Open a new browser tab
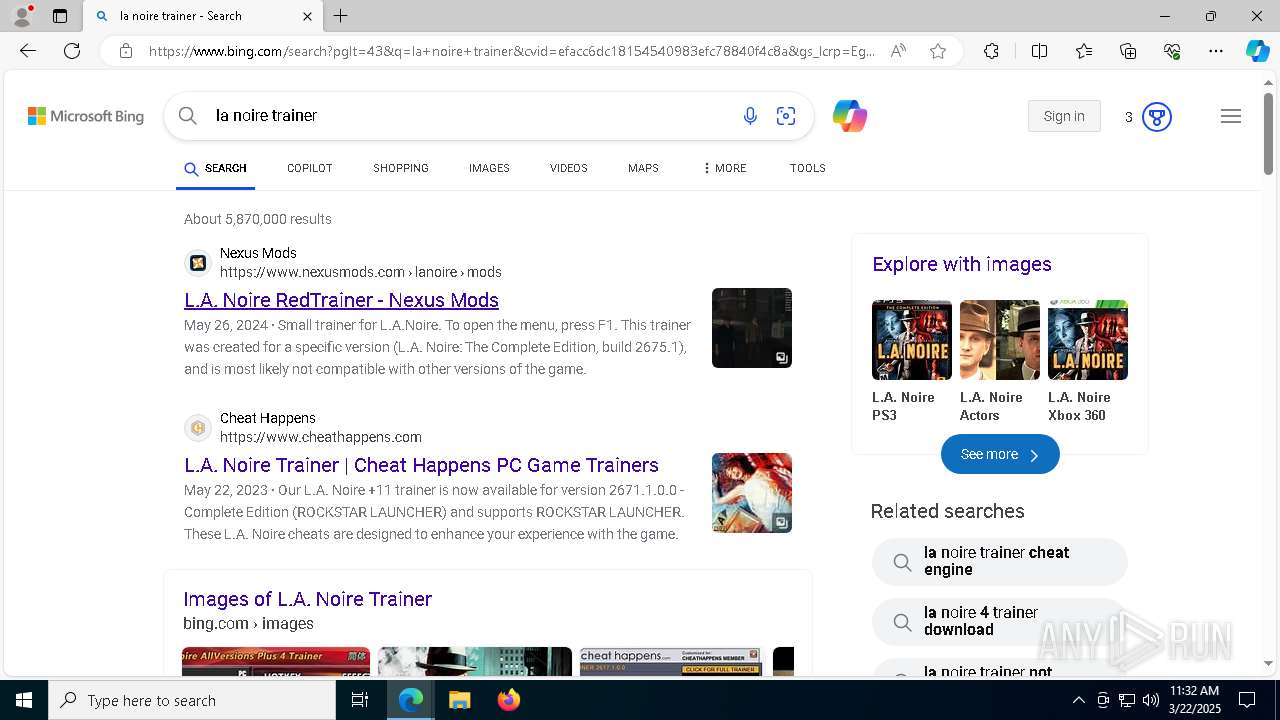Viewport: 1280px width, 720px height. [x=341, y=16]
